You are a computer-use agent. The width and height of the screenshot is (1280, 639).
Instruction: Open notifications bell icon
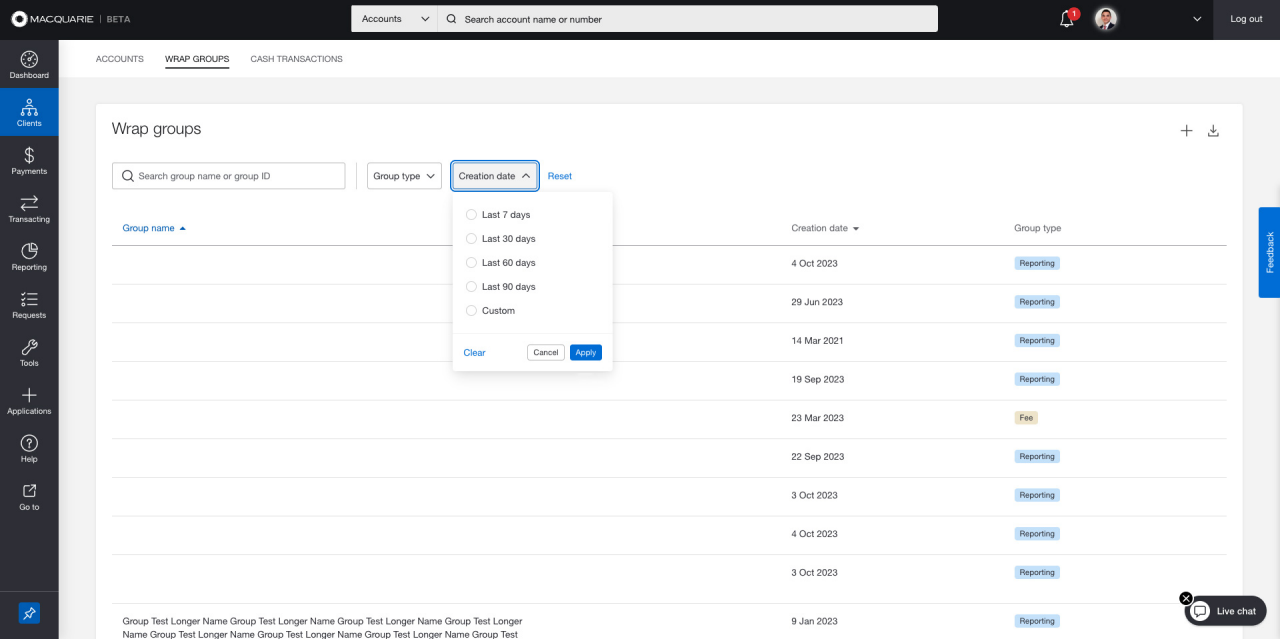tap(1067, 19)
